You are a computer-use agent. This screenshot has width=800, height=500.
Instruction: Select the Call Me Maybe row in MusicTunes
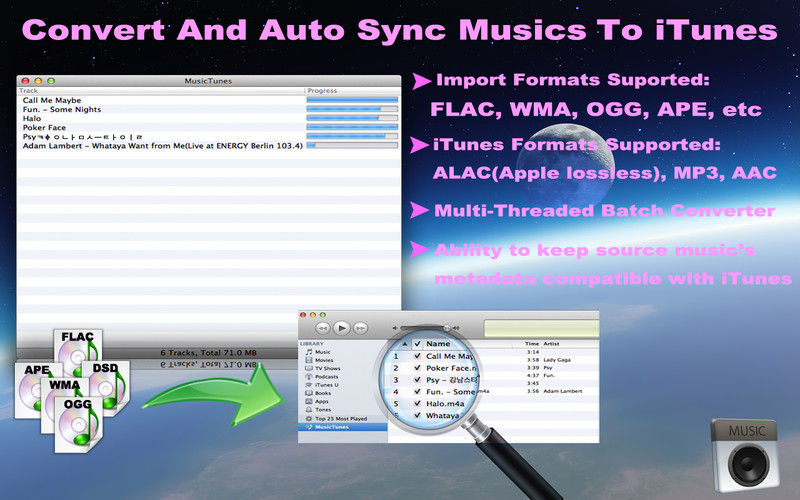click(x=209, y=101)
